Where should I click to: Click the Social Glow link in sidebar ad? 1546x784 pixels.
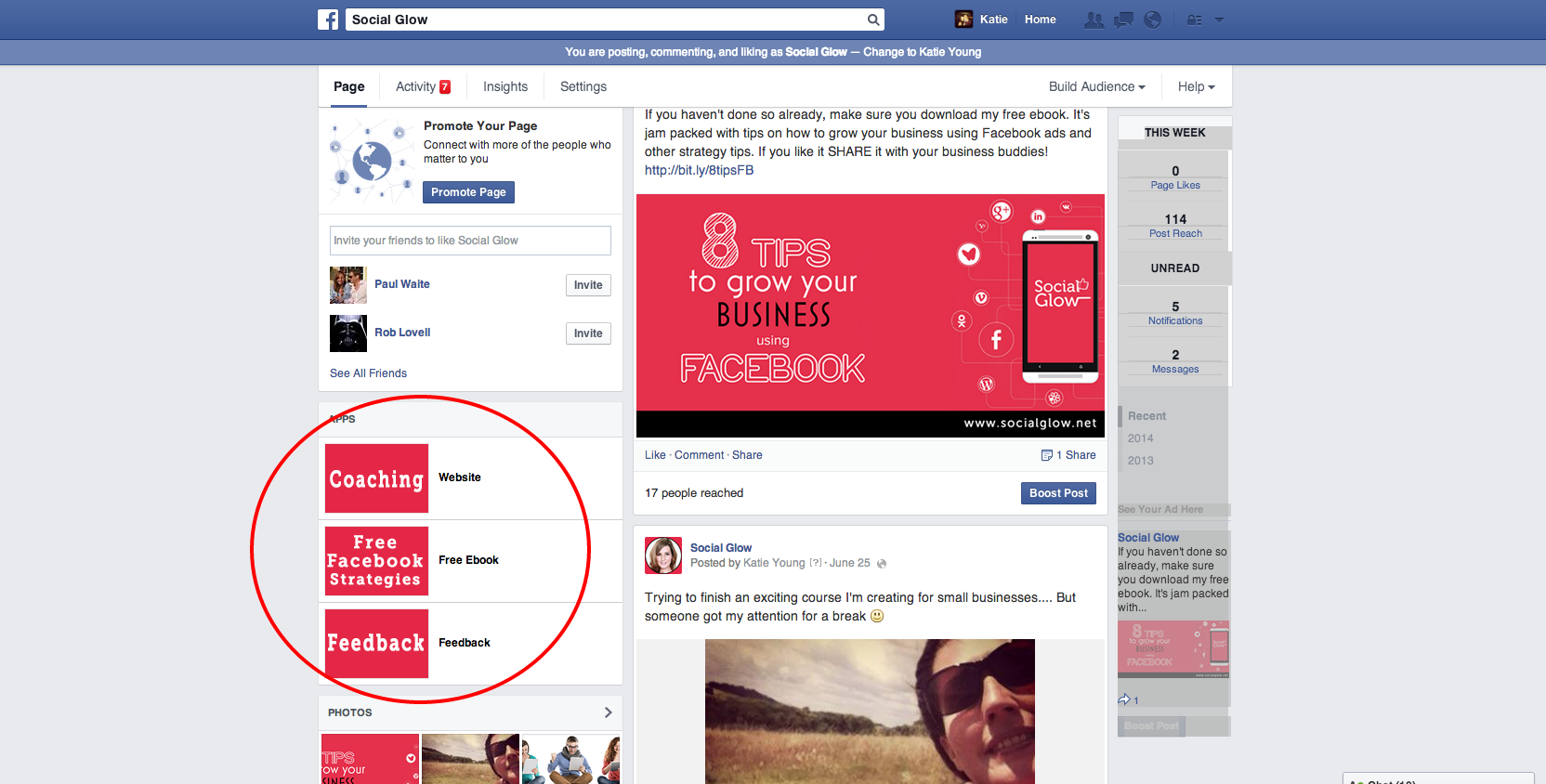tap(1148, 538)
